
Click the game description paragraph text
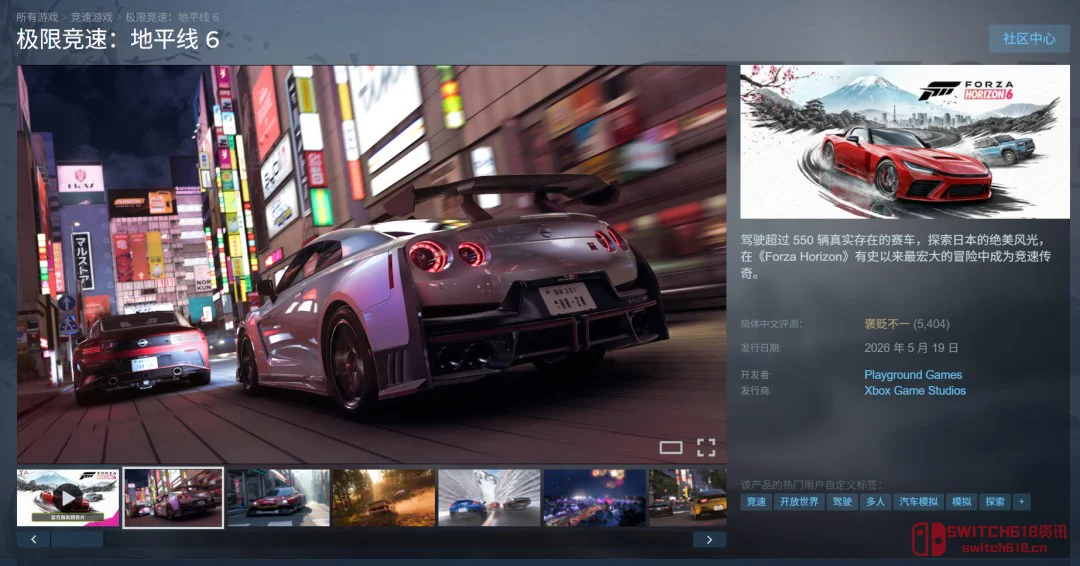click(895, 256)
